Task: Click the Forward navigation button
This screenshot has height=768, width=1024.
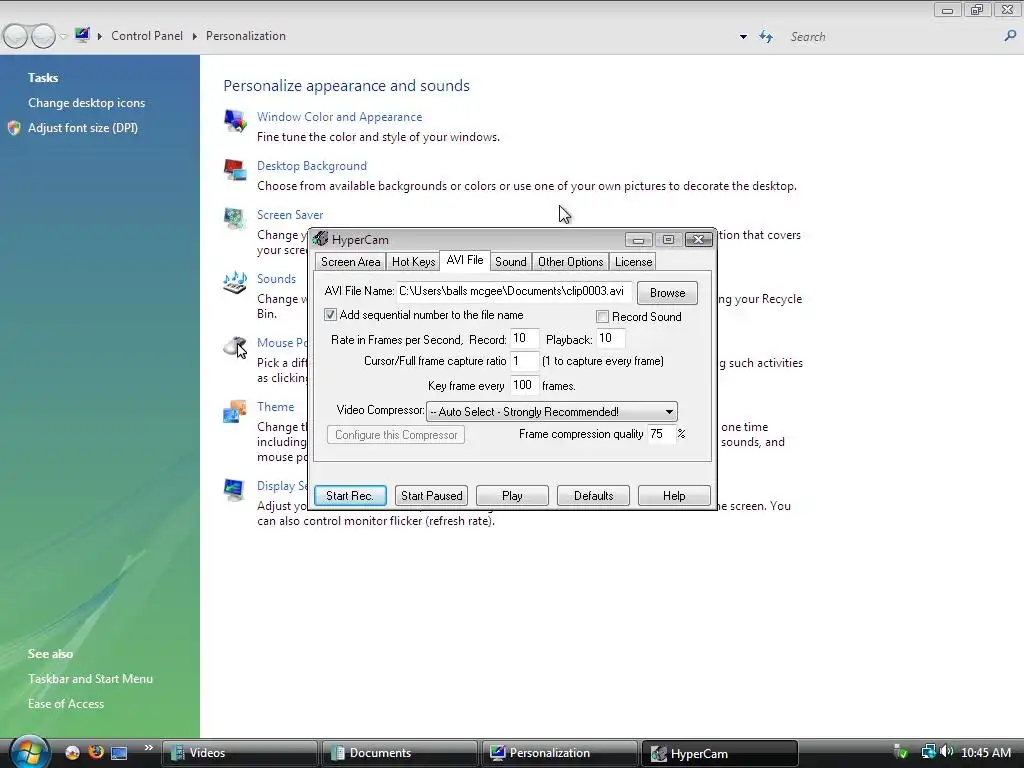Action: pos(44,36)
